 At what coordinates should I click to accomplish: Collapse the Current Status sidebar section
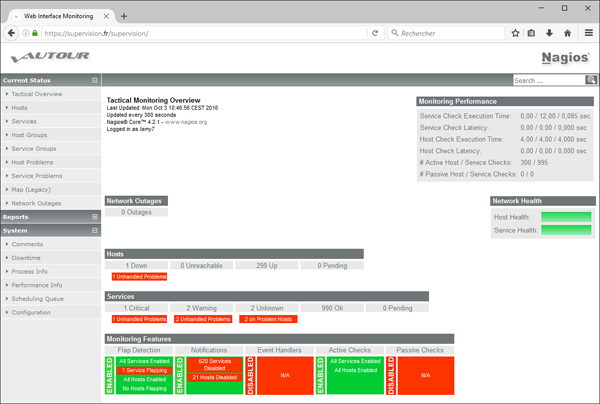click(x=95, y=80)
